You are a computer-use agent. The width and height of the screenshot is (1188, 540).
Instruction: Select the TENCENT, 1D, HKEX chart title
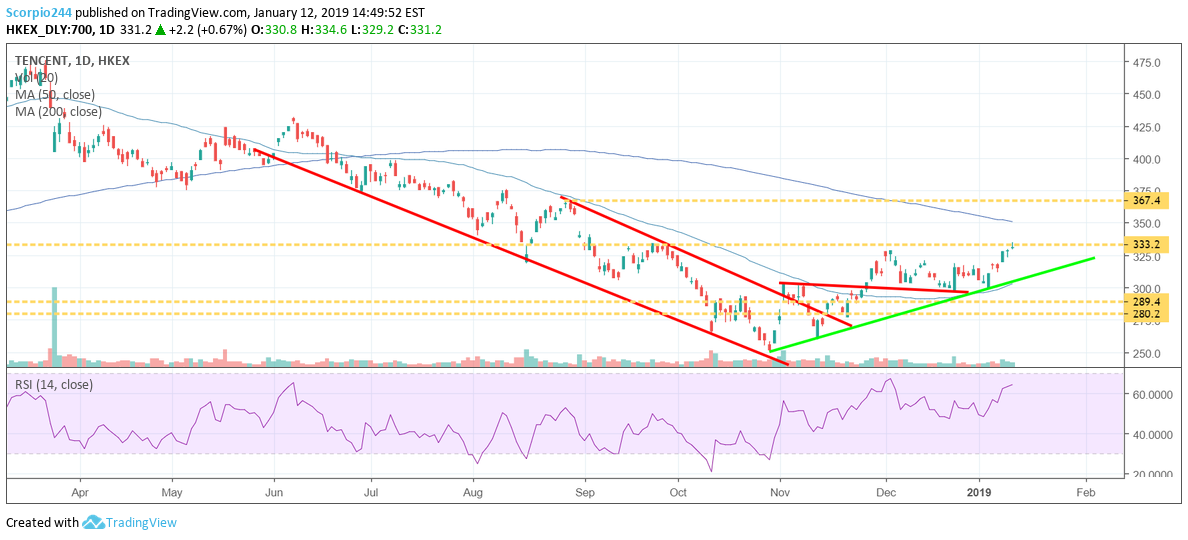[x=71, y=61]
